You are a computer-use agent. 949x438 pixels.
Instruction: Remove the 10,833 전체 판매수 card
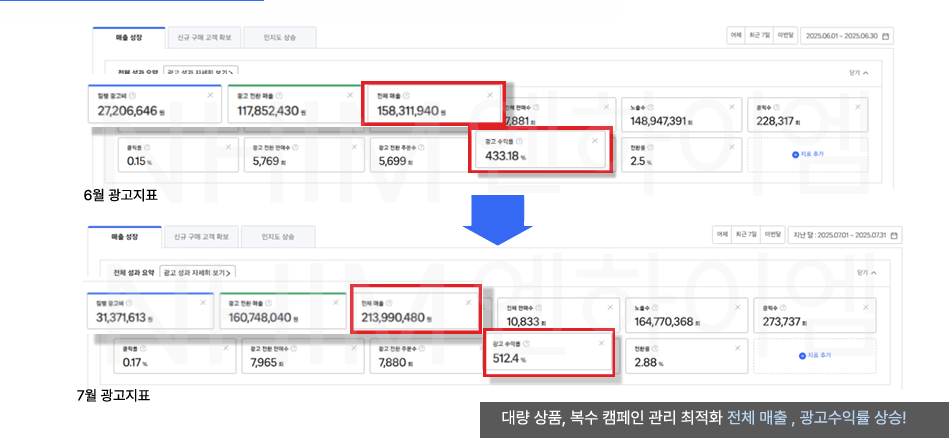pyautogui.click(x=611, y=307)
